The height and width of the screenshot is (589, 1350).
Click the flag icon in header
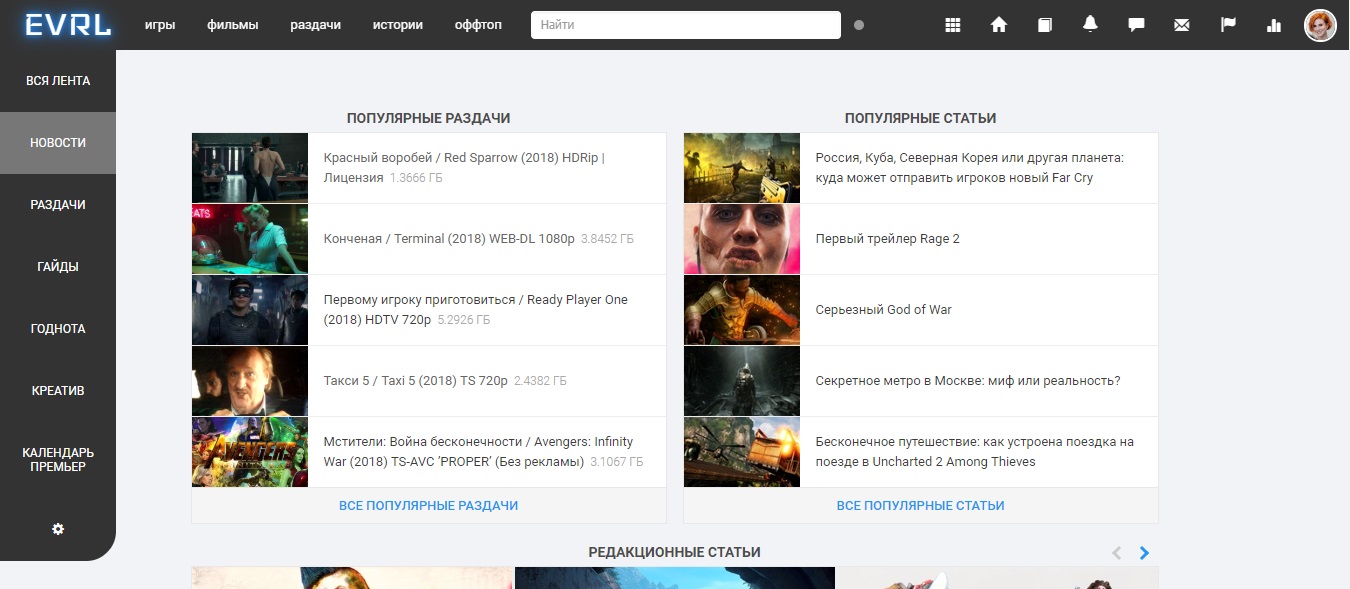[x=1228, y=25]
